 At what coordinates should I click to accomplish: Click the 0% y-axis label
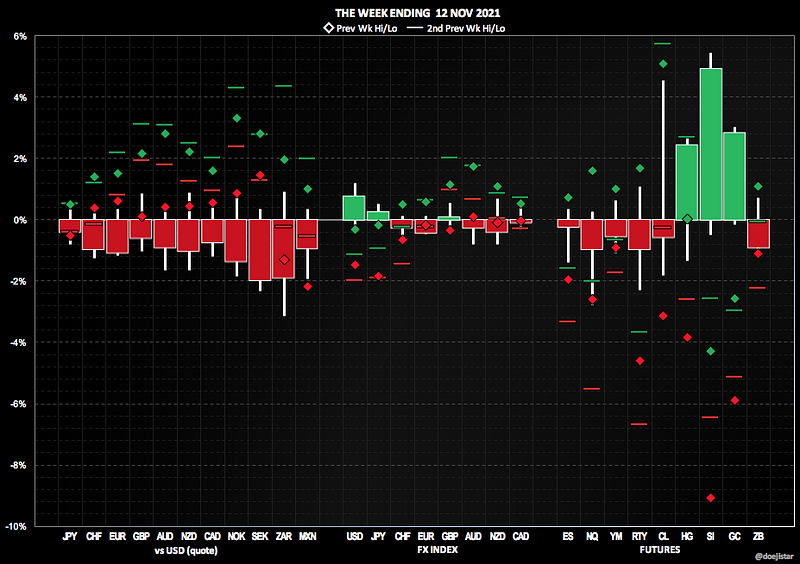point(20,220)
